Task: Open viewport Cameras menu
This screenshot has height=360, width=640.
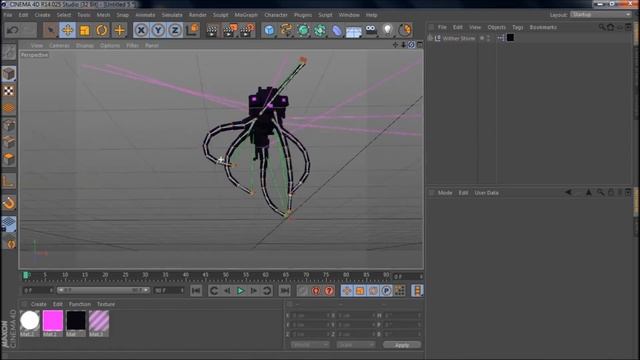Action: (59, 45)
